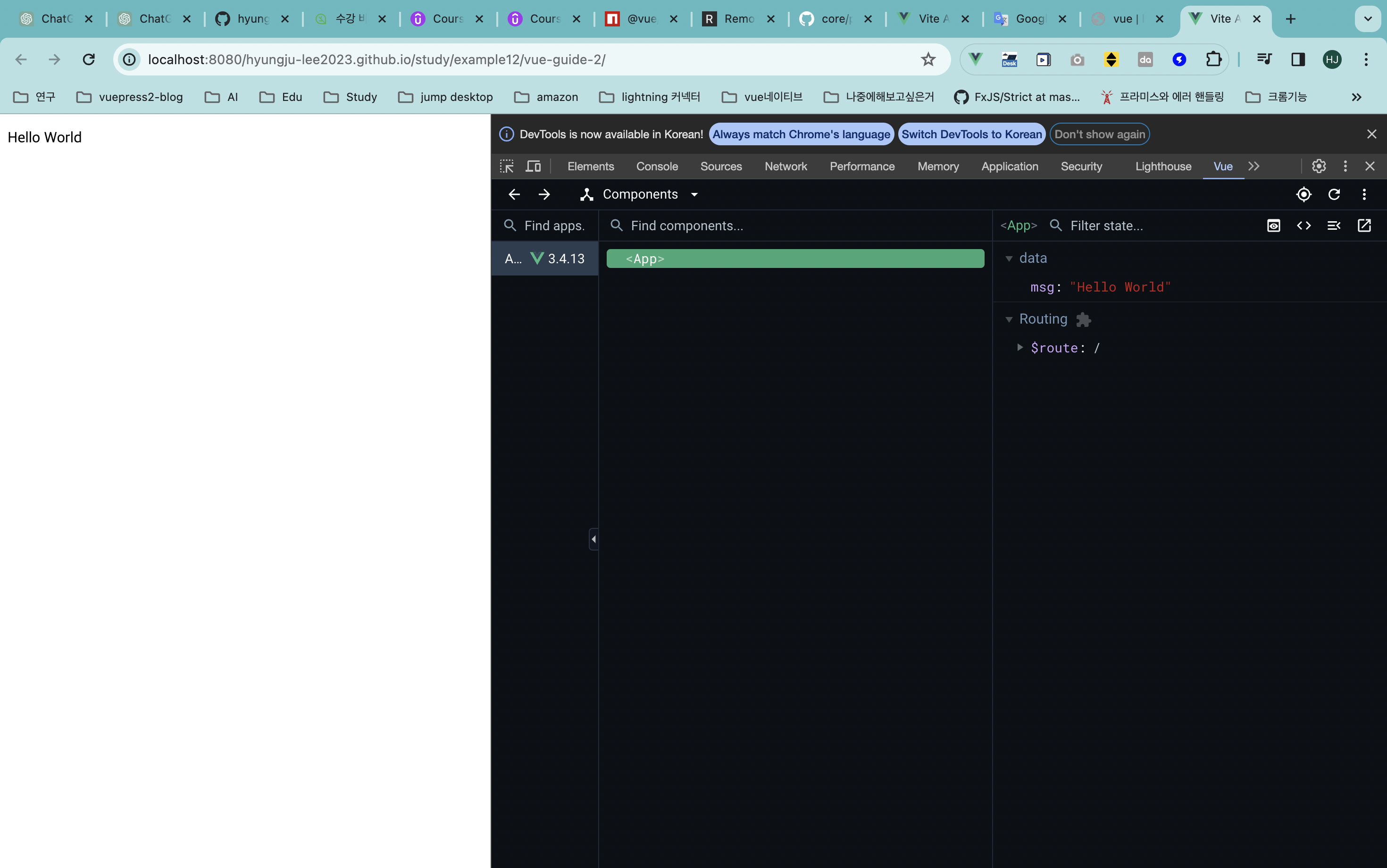Collapse the data section

point(1009,259)
